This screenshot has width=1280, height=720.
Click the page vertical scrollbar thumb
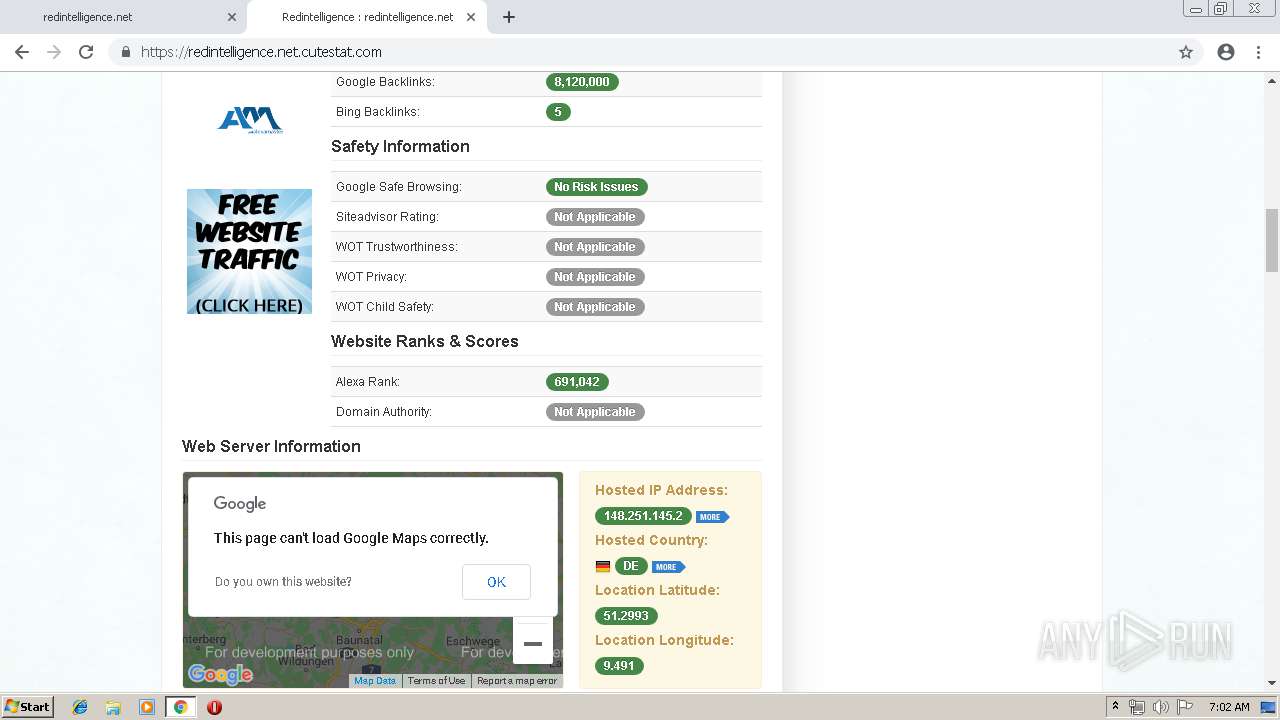(x=1272, y=240)
